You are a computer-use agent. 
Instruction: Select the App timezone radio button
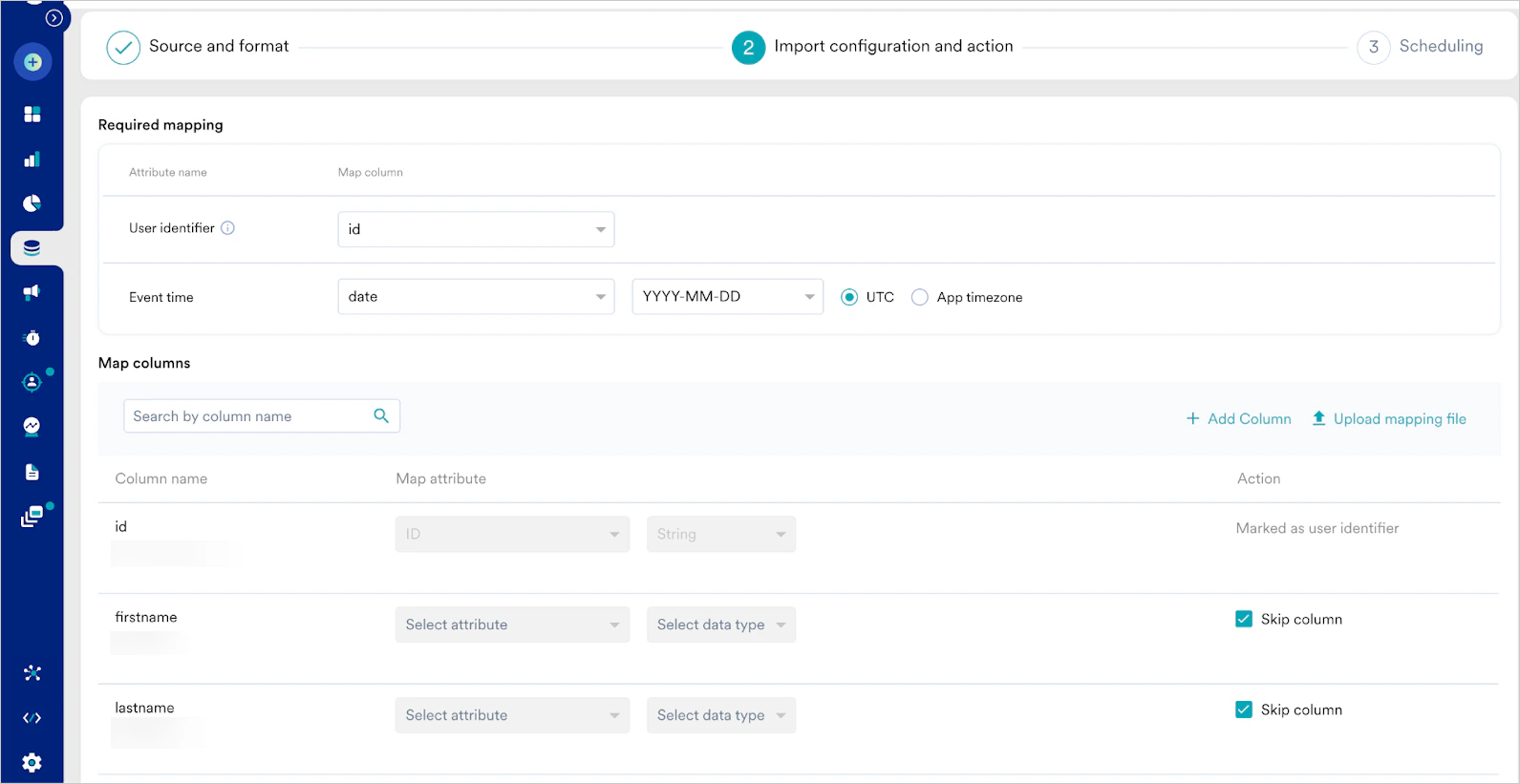point(919,297)
